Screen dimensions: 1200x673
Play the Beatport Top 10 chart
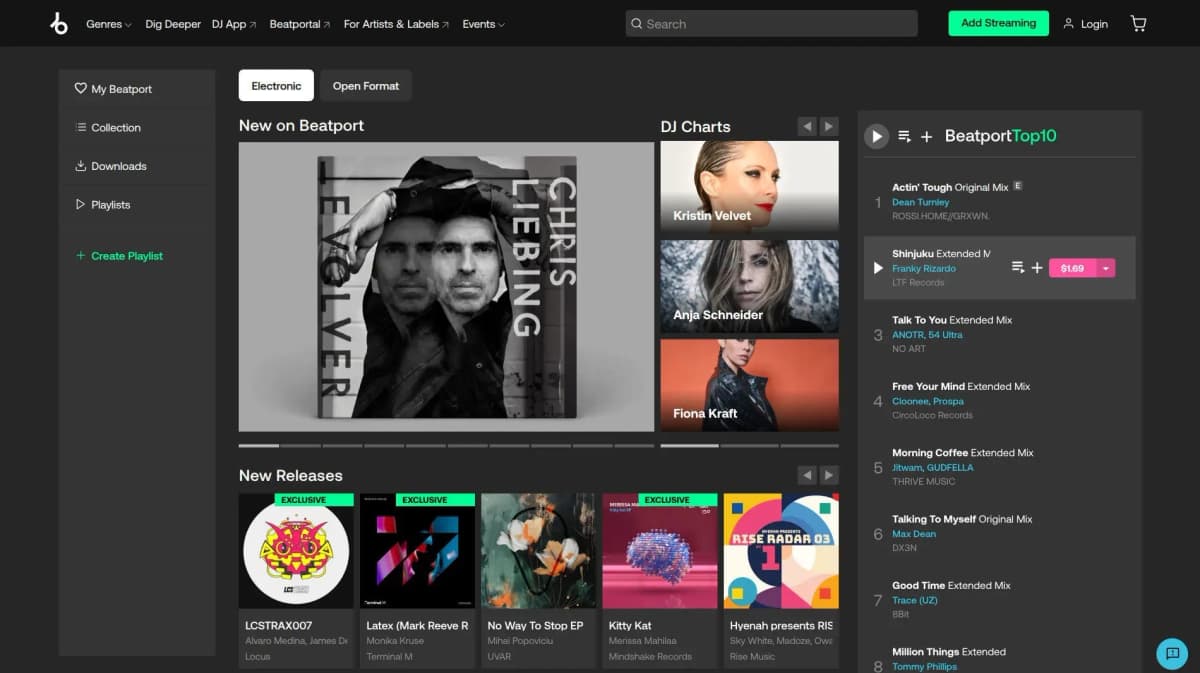877,136
